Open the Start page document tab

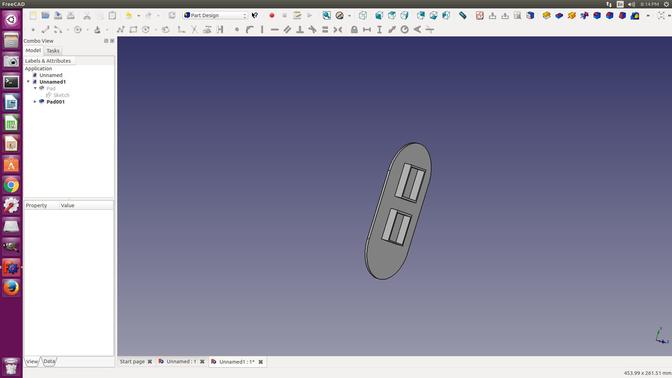tap(132, 362)
